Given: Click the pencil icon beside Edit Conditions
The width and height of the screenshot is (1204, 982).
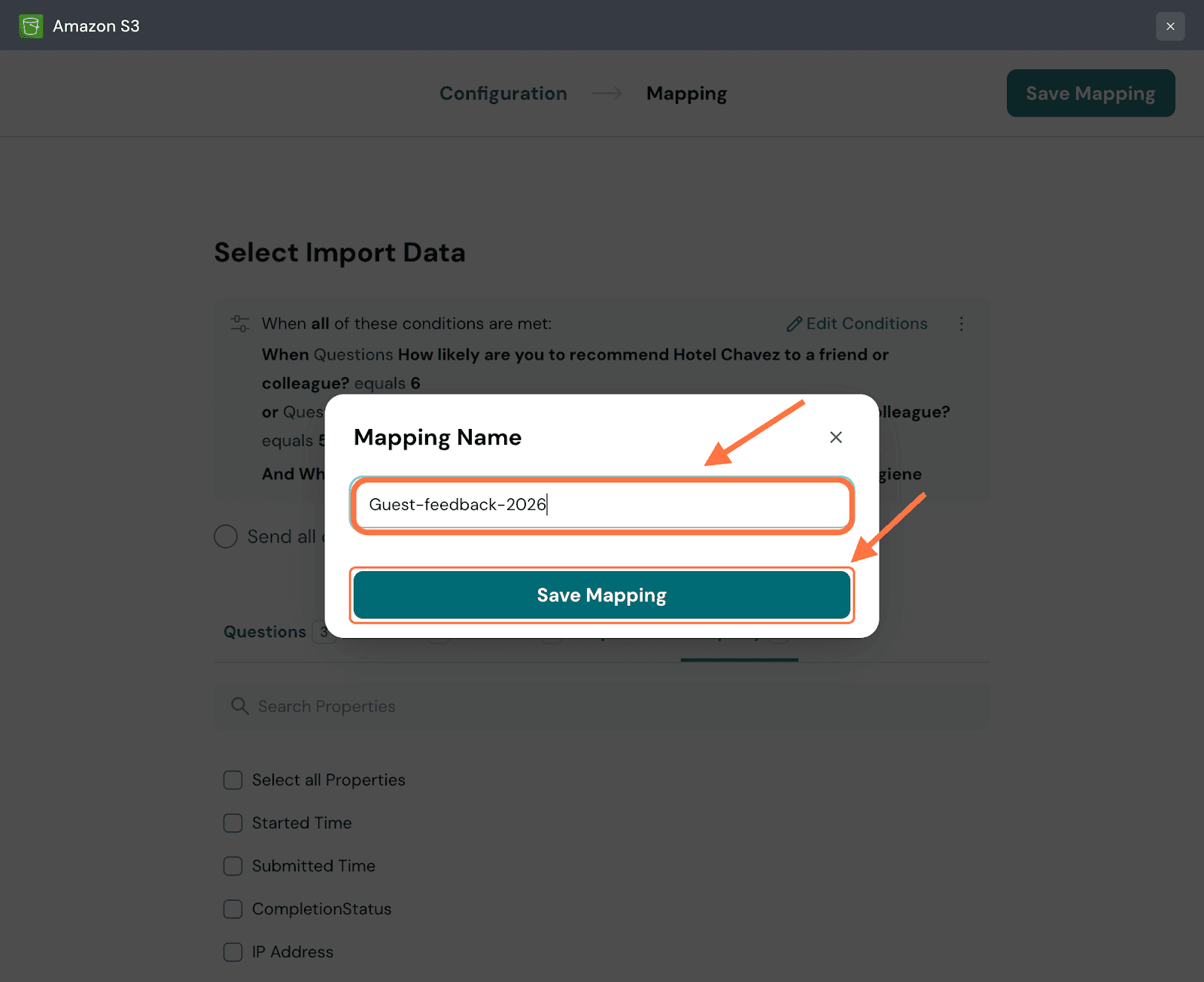Looking at the screenshot, I should click(794, 324).
